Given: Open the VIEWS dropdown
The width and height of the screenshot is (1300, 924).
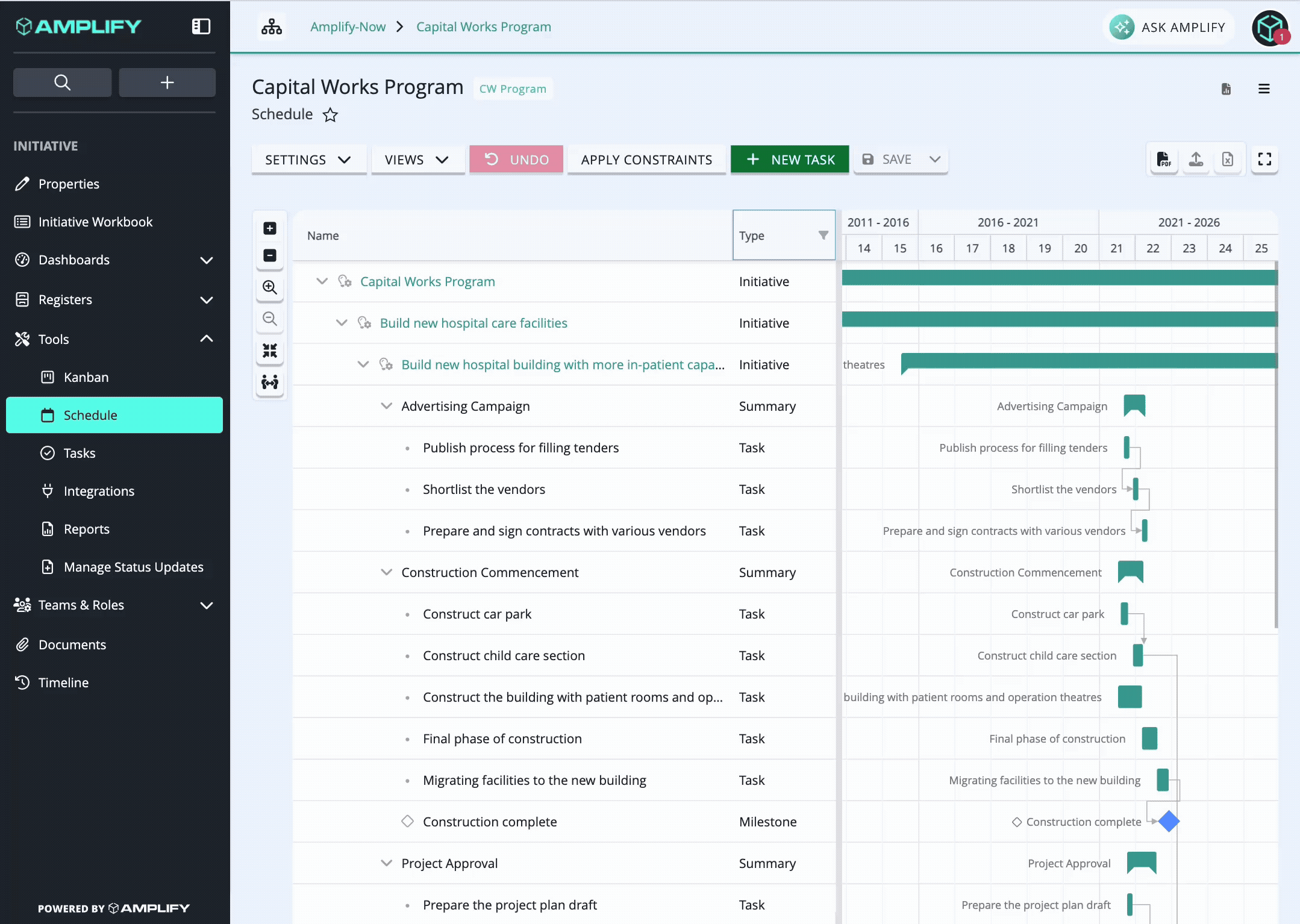Looking at the screenshot, I should [x=417, y=160].
